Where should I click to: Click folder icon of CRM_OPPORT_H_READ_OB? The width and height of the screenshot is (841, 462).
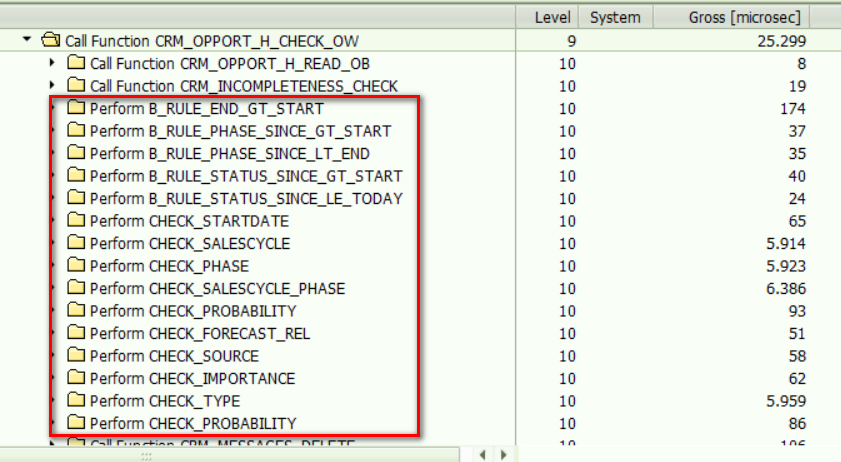(76, 62)
